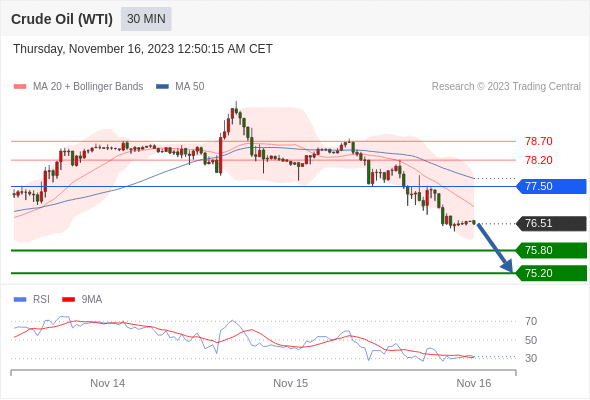Toggle the RSI legend entry
The image size is (590, 400).
[x=32, y=300]
